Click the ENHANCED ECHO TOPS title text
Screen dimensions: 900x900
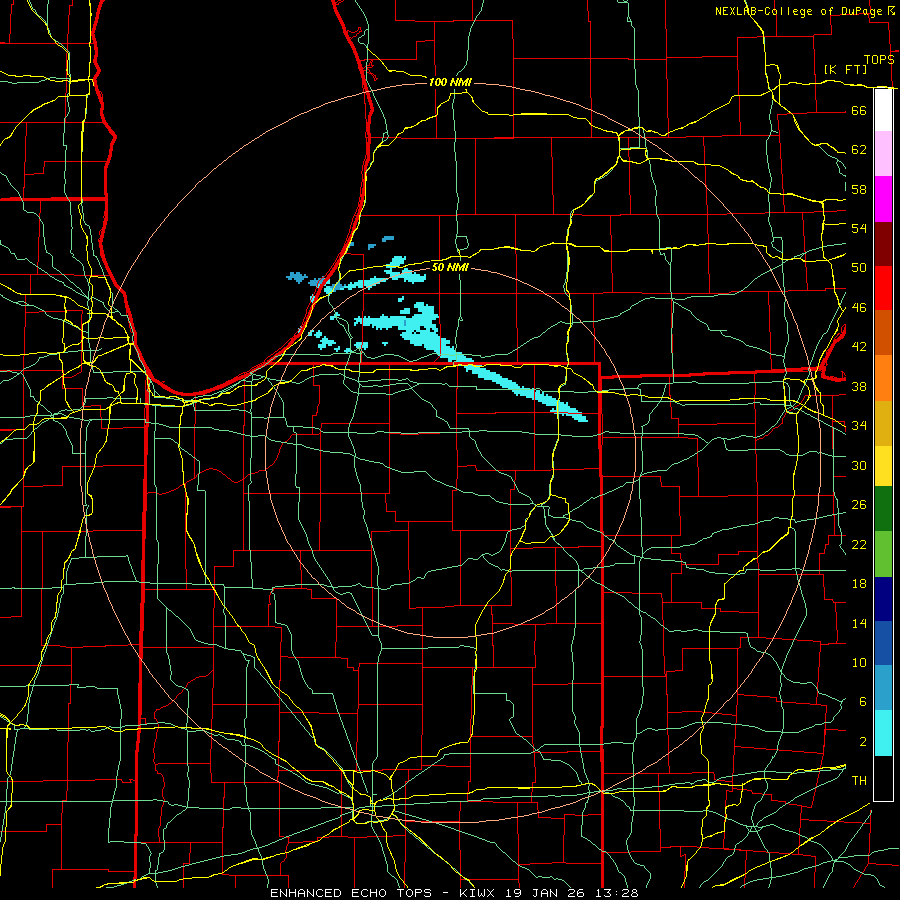(350, 893)
